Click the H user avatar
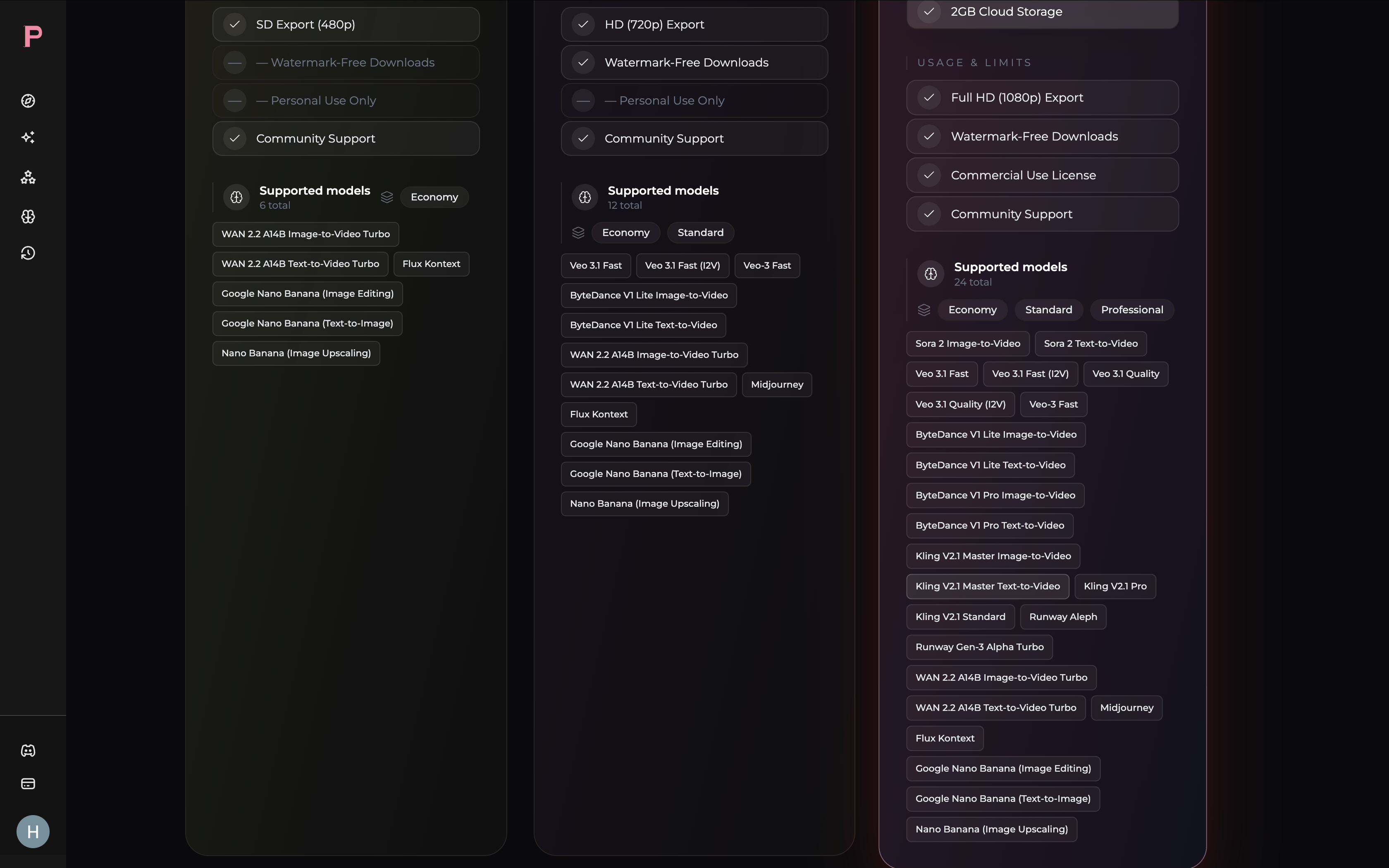The width and height of the screenshot is (1389, 868). click(33, 831)
